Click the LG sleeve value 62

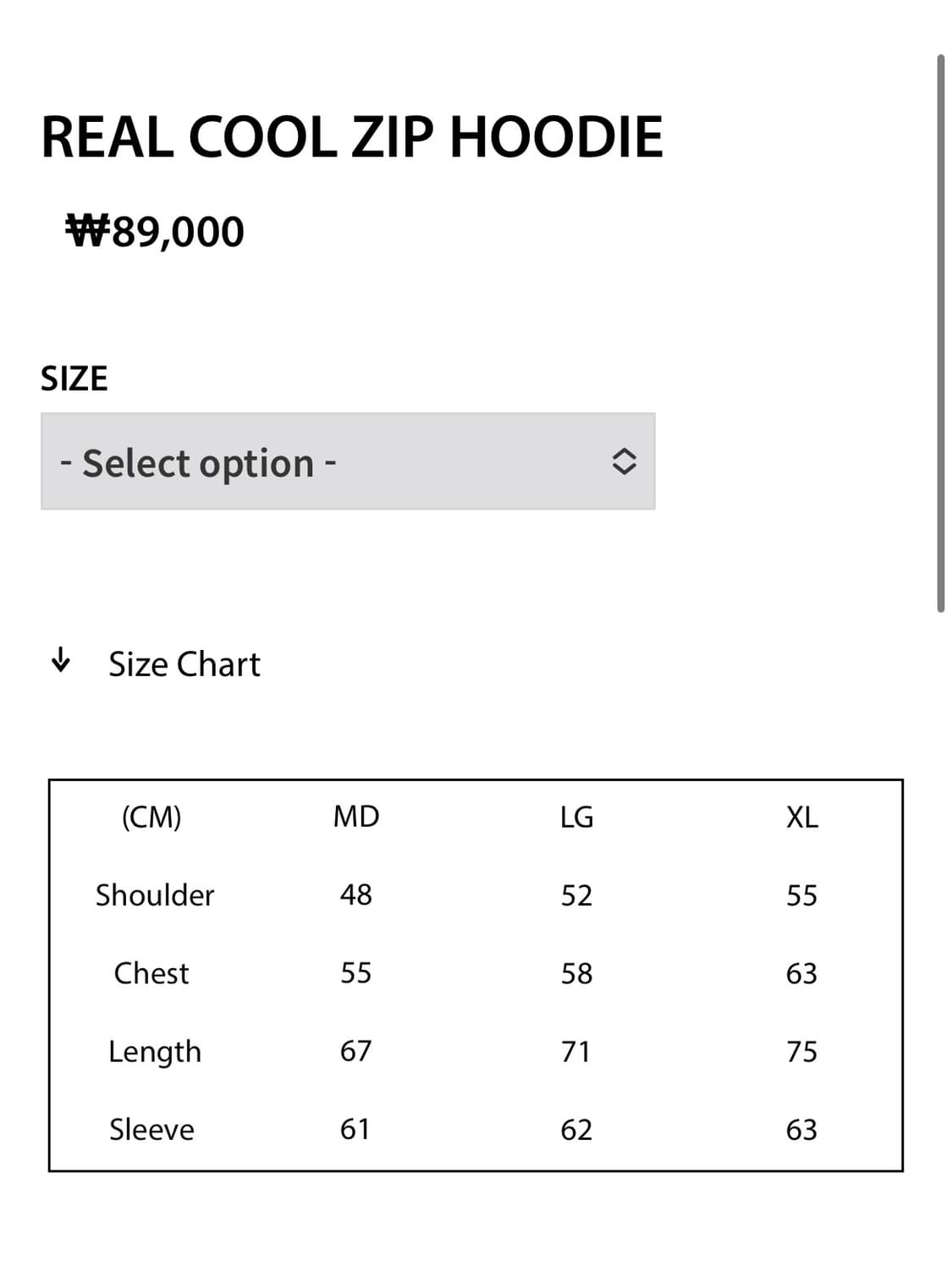click(x=576, y=1130)
